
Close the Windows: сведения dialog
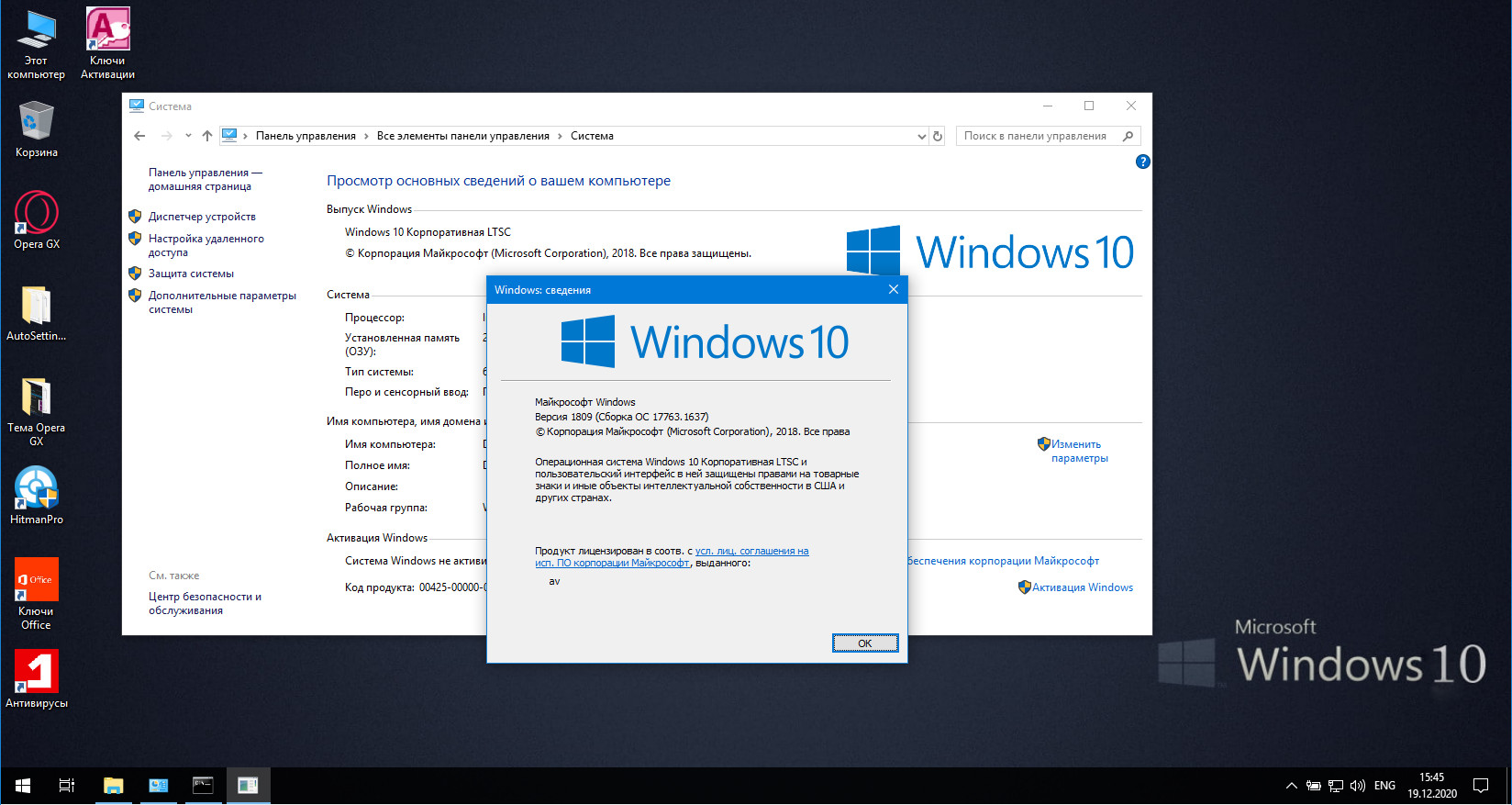[x=894, y=289]
